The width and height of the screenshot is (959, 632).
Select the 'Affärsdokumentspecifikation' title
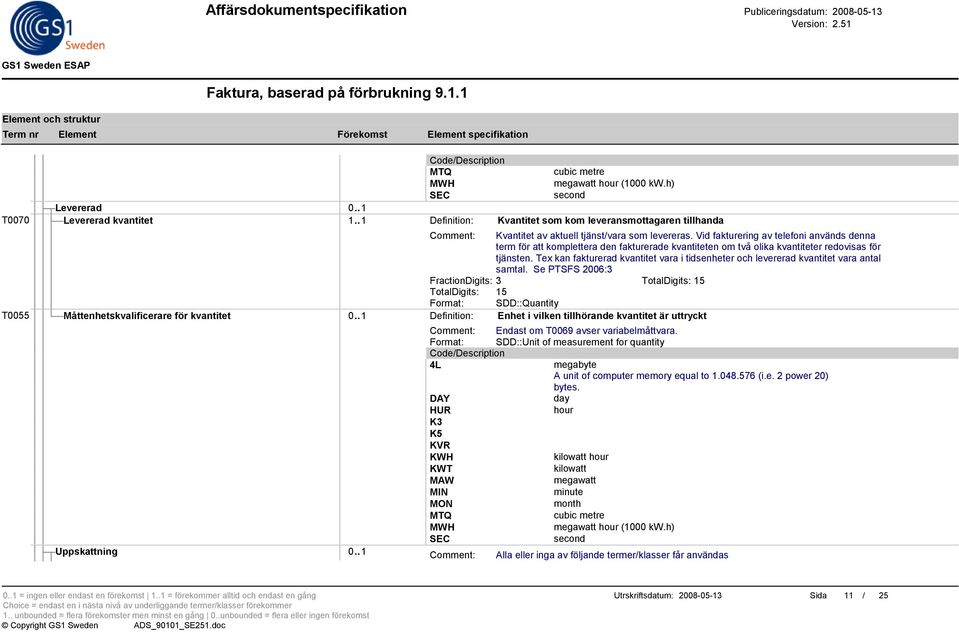(306, 10)
